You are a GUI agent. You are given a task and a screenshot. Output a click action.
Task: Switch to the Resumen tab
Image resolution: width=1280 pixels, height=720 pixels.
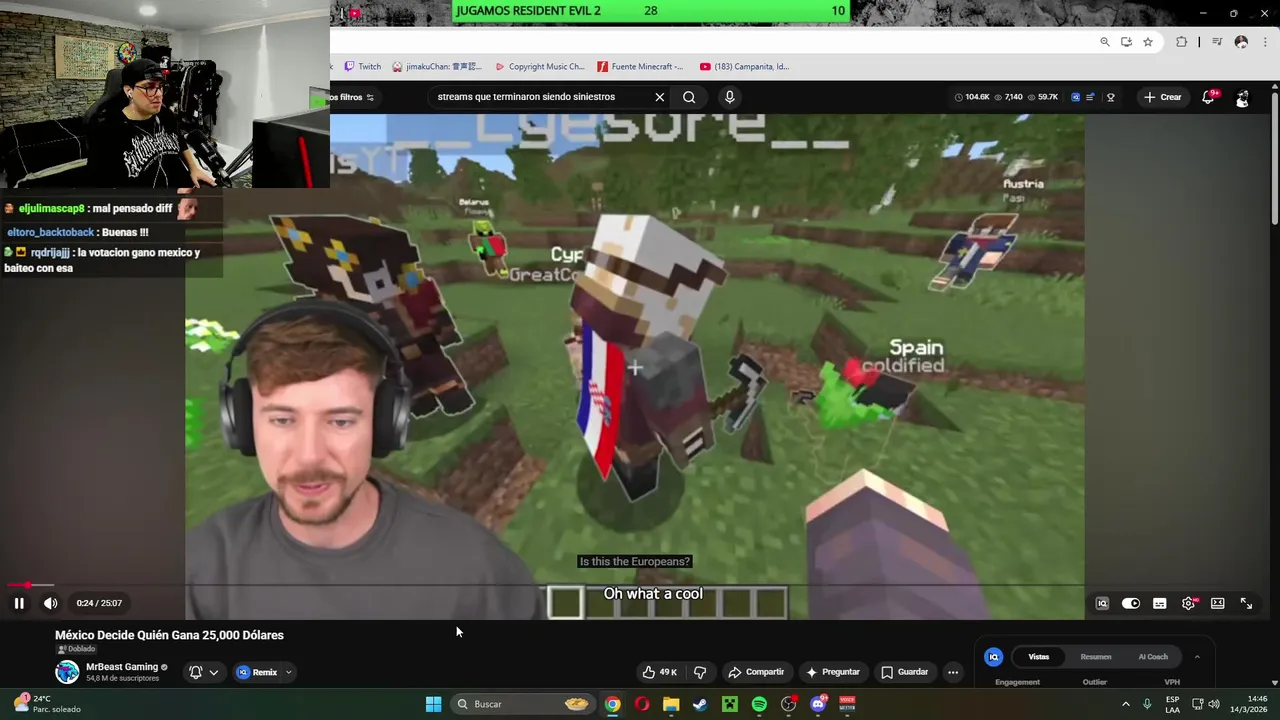(x=1096, y=657)
